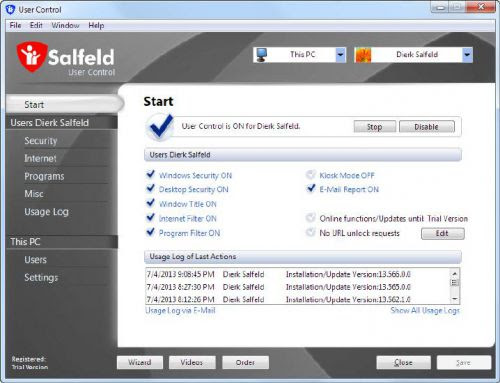Screen dimensions: 500x383
Task: Click the large blue checkmark status icon
Action: [160, 126]
